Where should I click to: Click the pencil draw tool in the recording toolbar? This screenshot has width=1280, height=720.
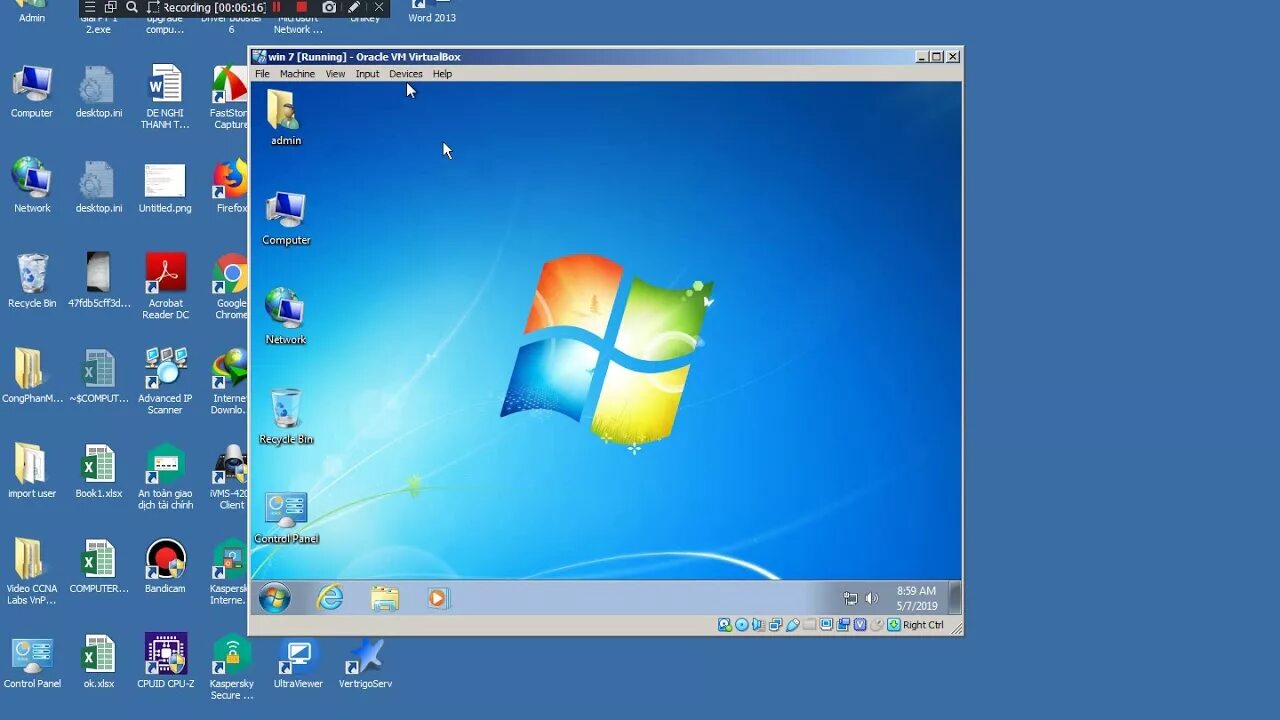[354, 7]
